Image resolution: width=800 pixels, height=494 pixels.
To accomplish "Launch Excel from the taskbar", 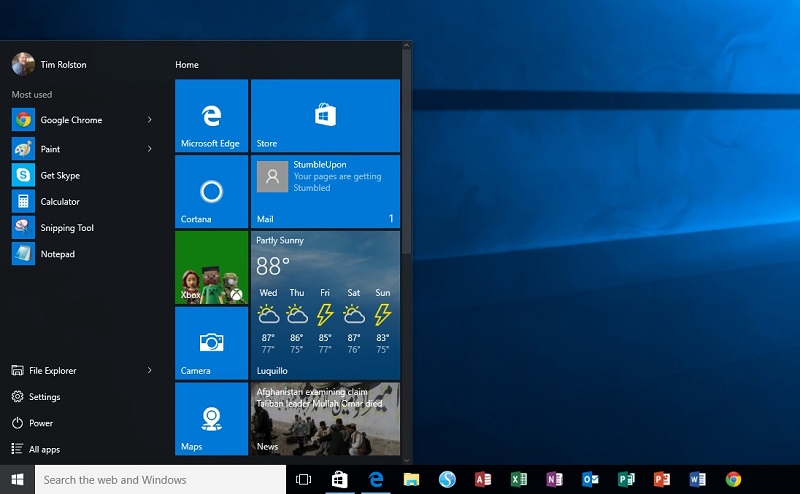I will click(x=519, y=480).
